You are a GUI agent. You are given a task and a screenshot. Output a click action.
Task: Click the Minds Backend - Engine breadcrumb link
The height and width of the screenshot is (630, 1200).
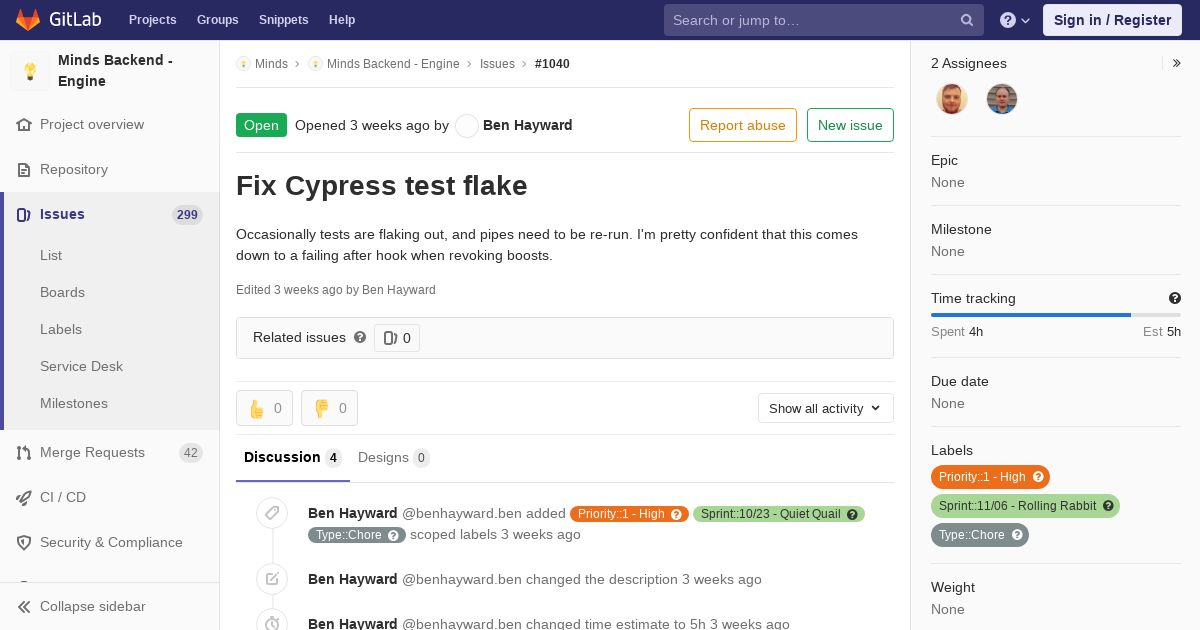pos(393,63)
